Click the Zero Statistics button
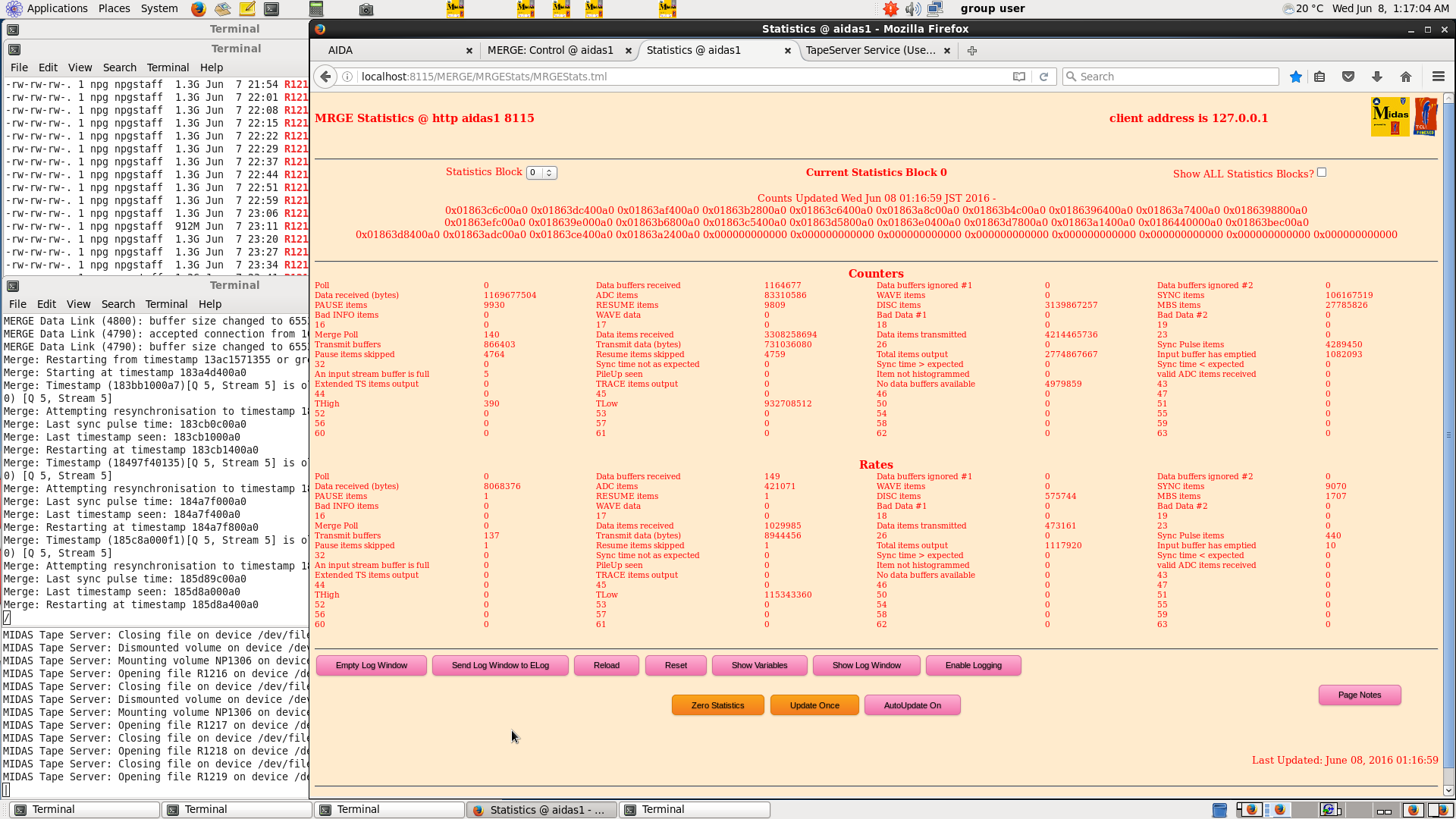1456x819 pixels. (717, 705)
